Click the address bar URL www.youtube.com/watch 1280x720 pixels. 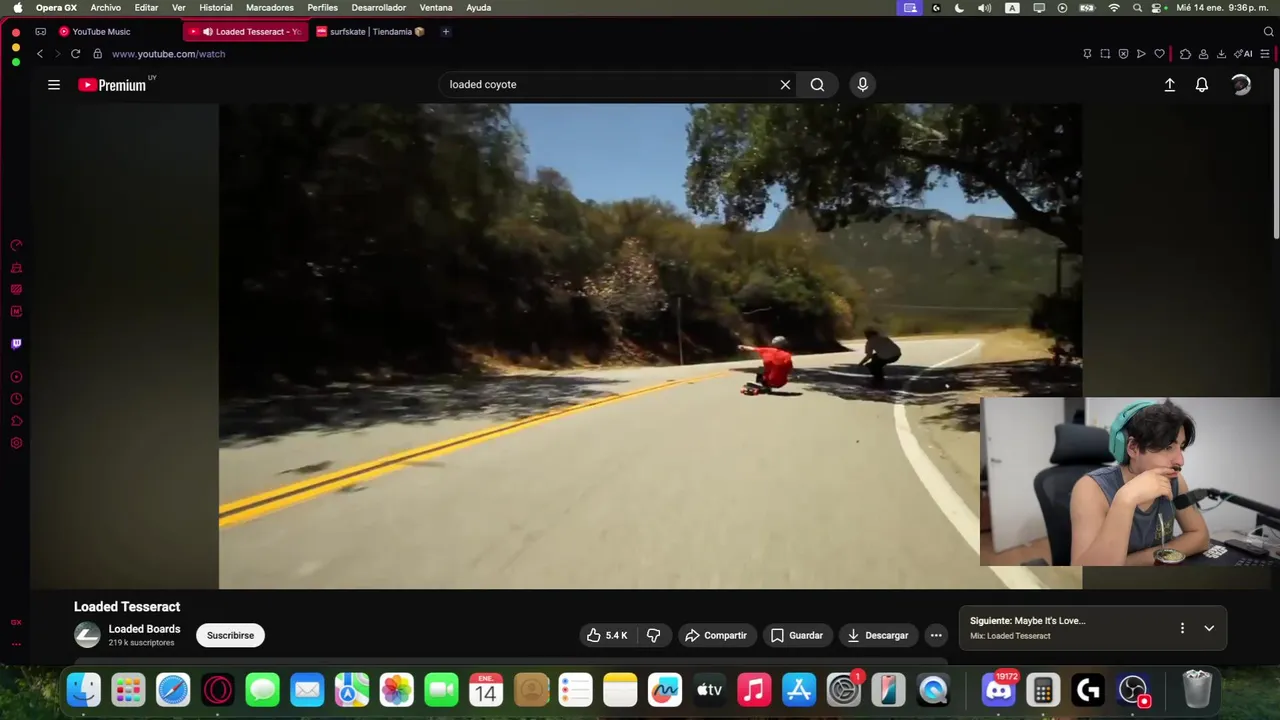coord(168,54)
